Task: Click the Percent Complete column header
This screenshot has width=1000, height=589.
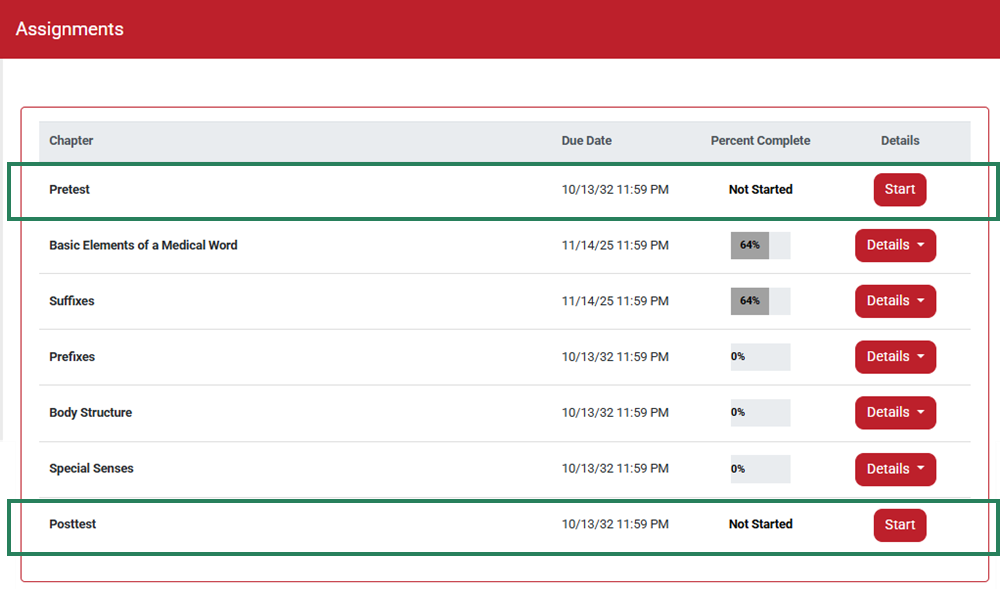Action: [x=760, y=141]
